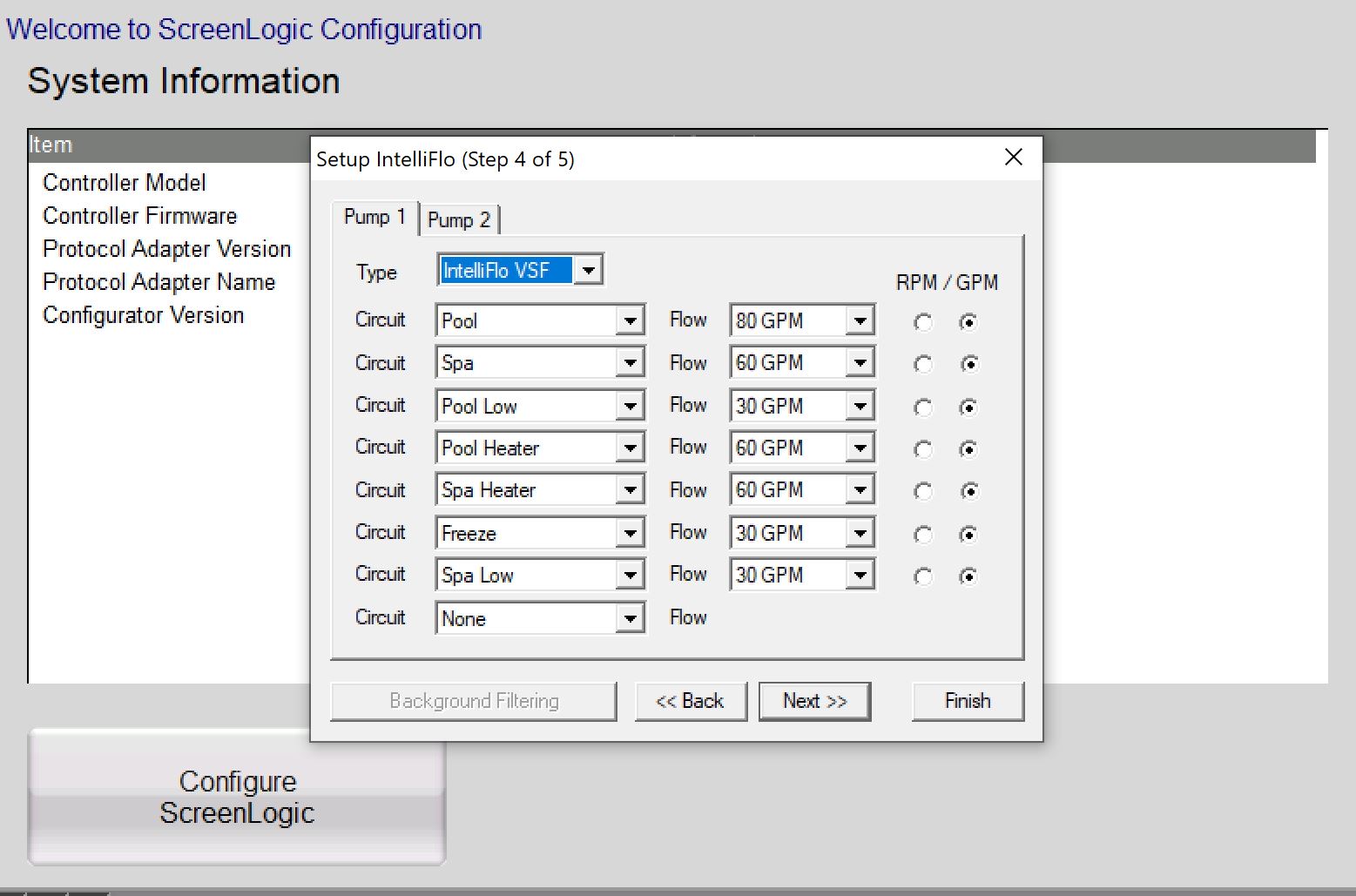
Task: Select the RPM radio for the Freeze circuit
Action: [x=923, y=534]
